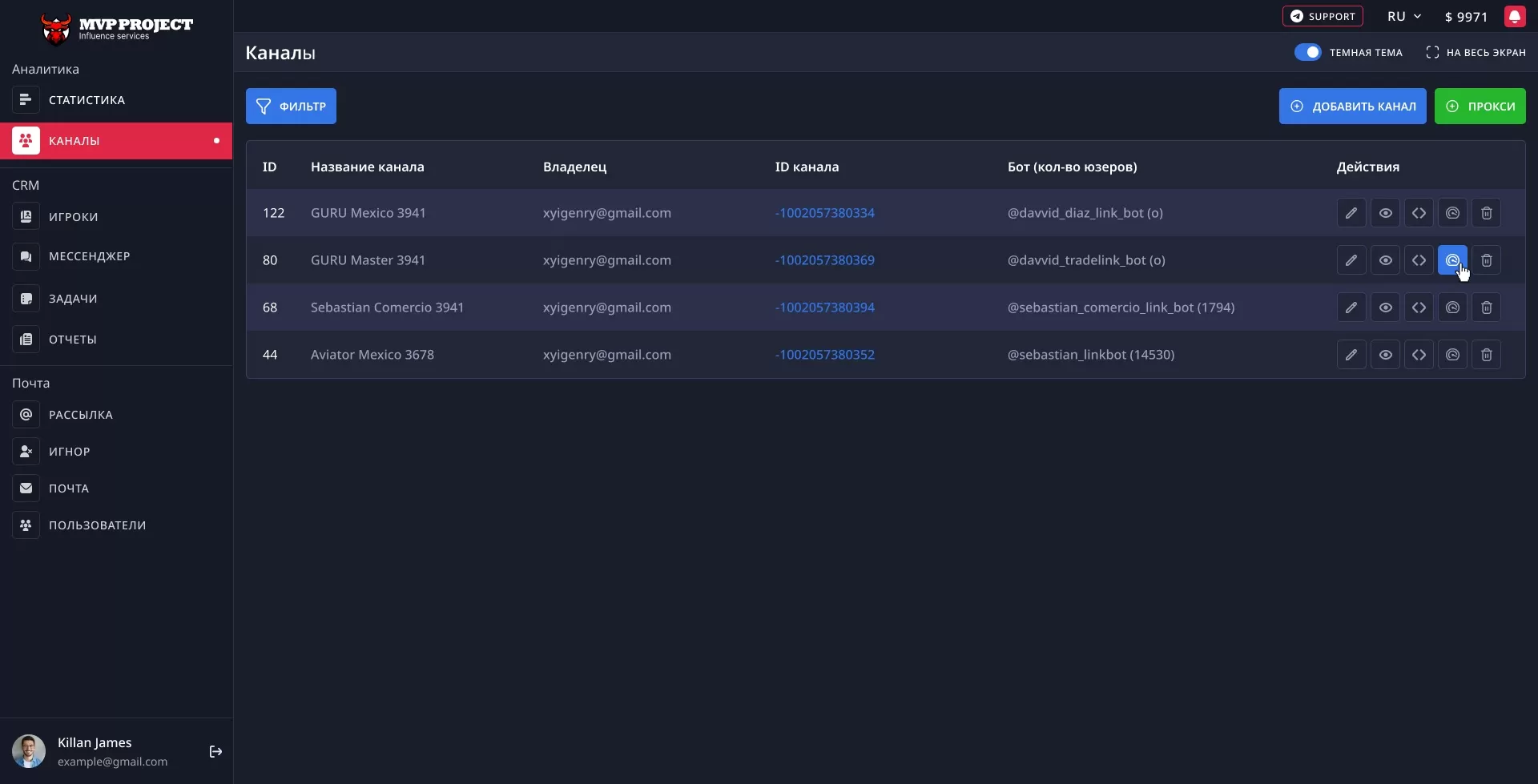Screen dimensions: 1538x784
Task: Open Статистика in the sidebar
Action: pyautogui.click(x=87, y=100)
